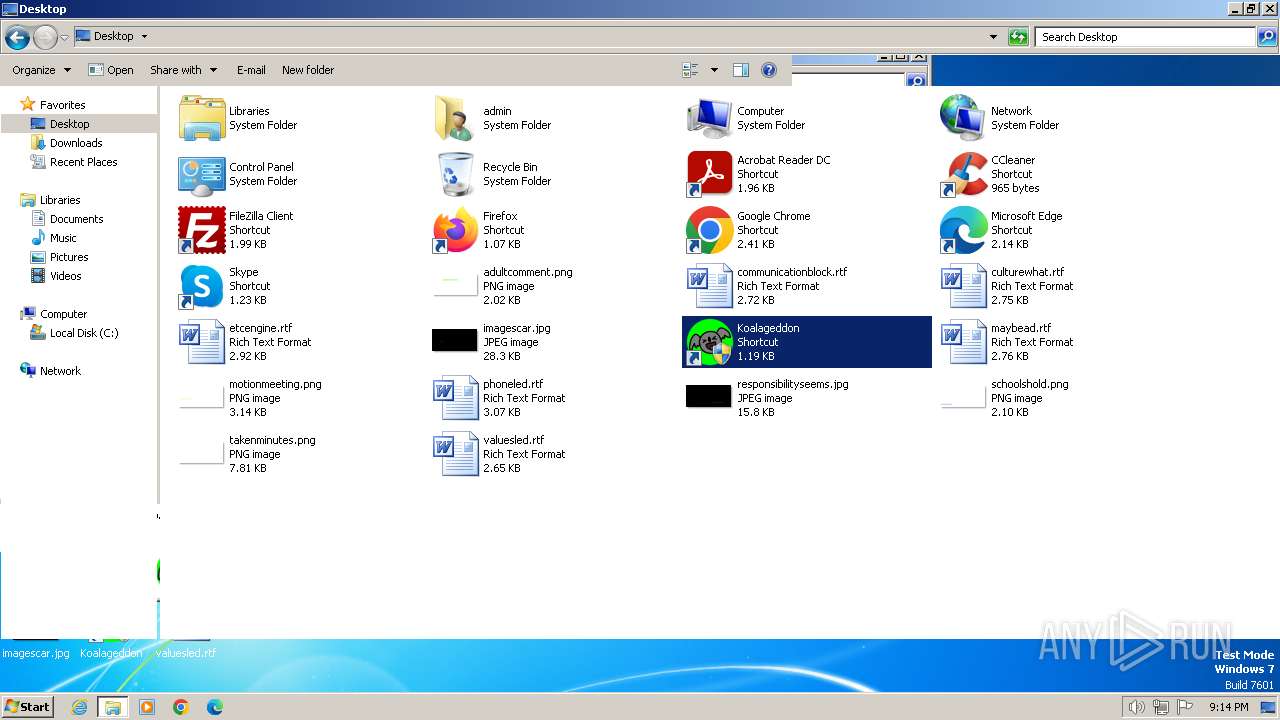Select the Computer system folder icon

pyautogui.click(x=710, y=118)
